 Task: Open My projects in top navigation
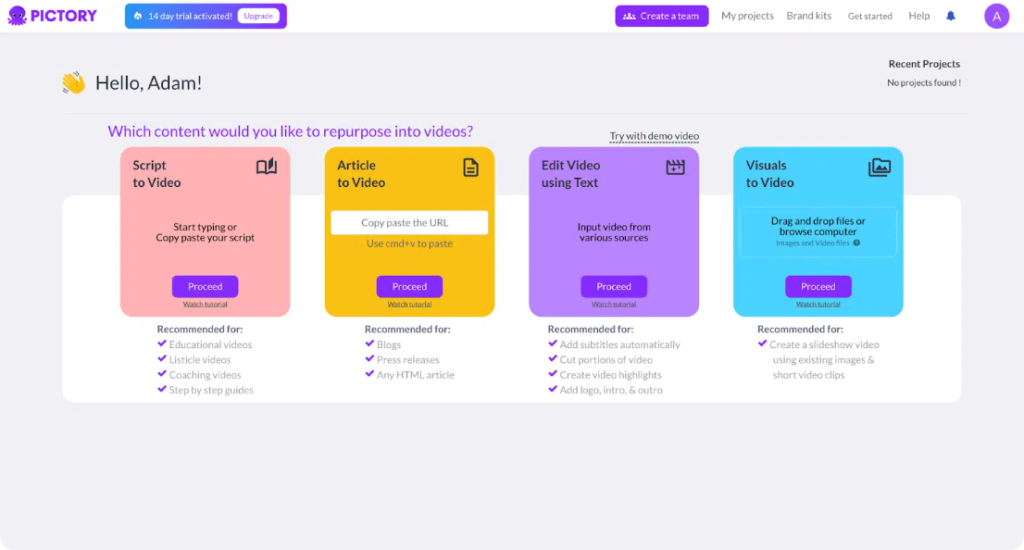747,16
